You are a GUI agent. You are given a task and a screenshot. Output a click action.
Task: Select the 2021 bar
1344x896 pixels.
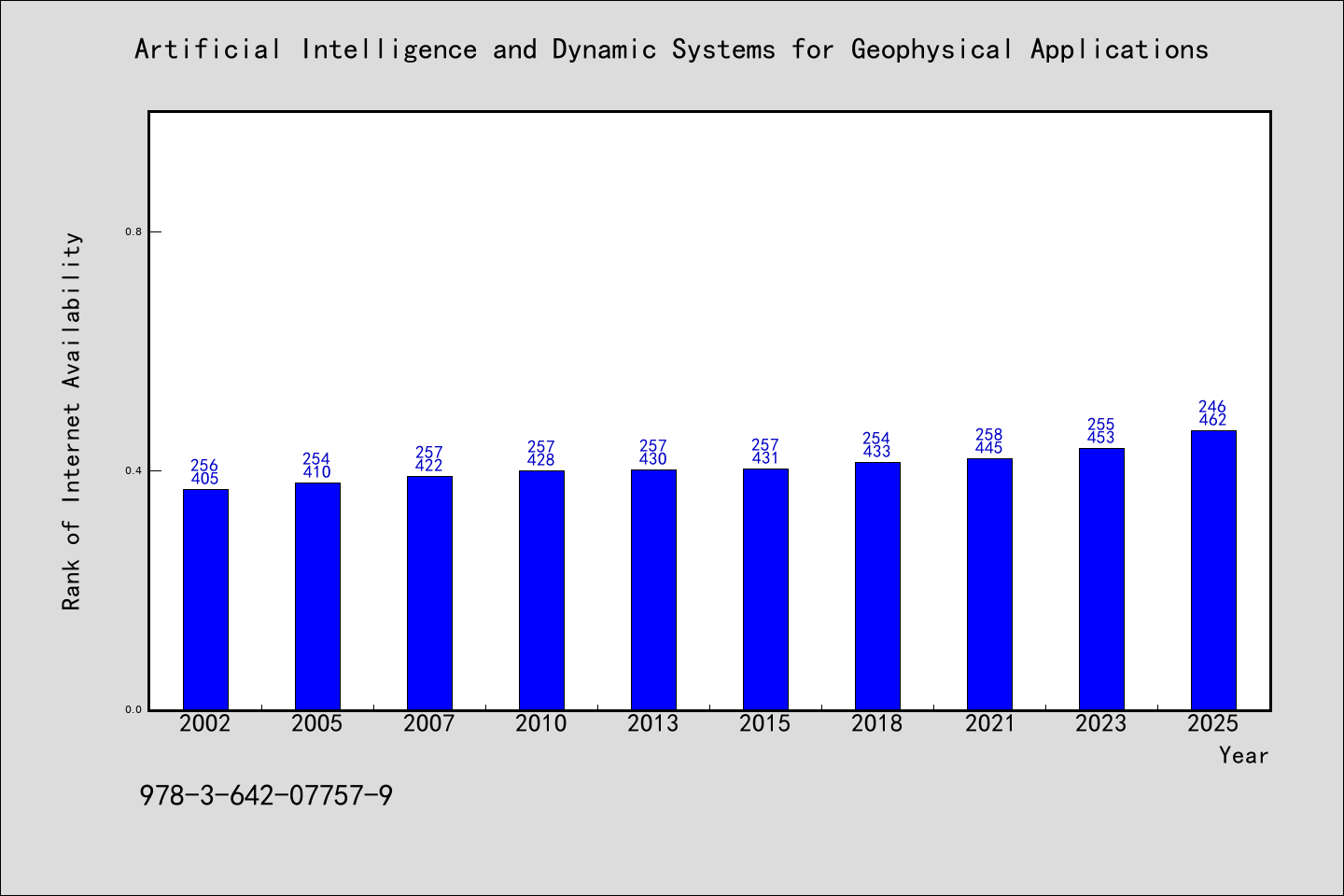[989, 584]
